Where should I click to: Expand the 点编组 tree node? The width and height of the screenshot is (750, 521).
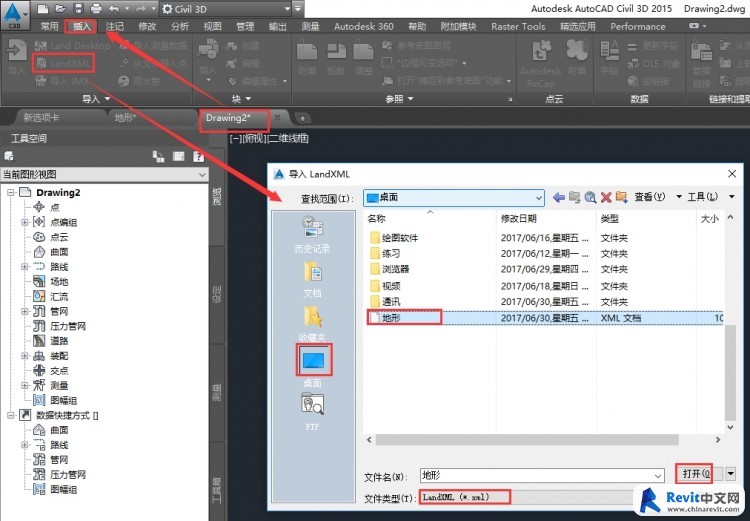pos(25,222)
